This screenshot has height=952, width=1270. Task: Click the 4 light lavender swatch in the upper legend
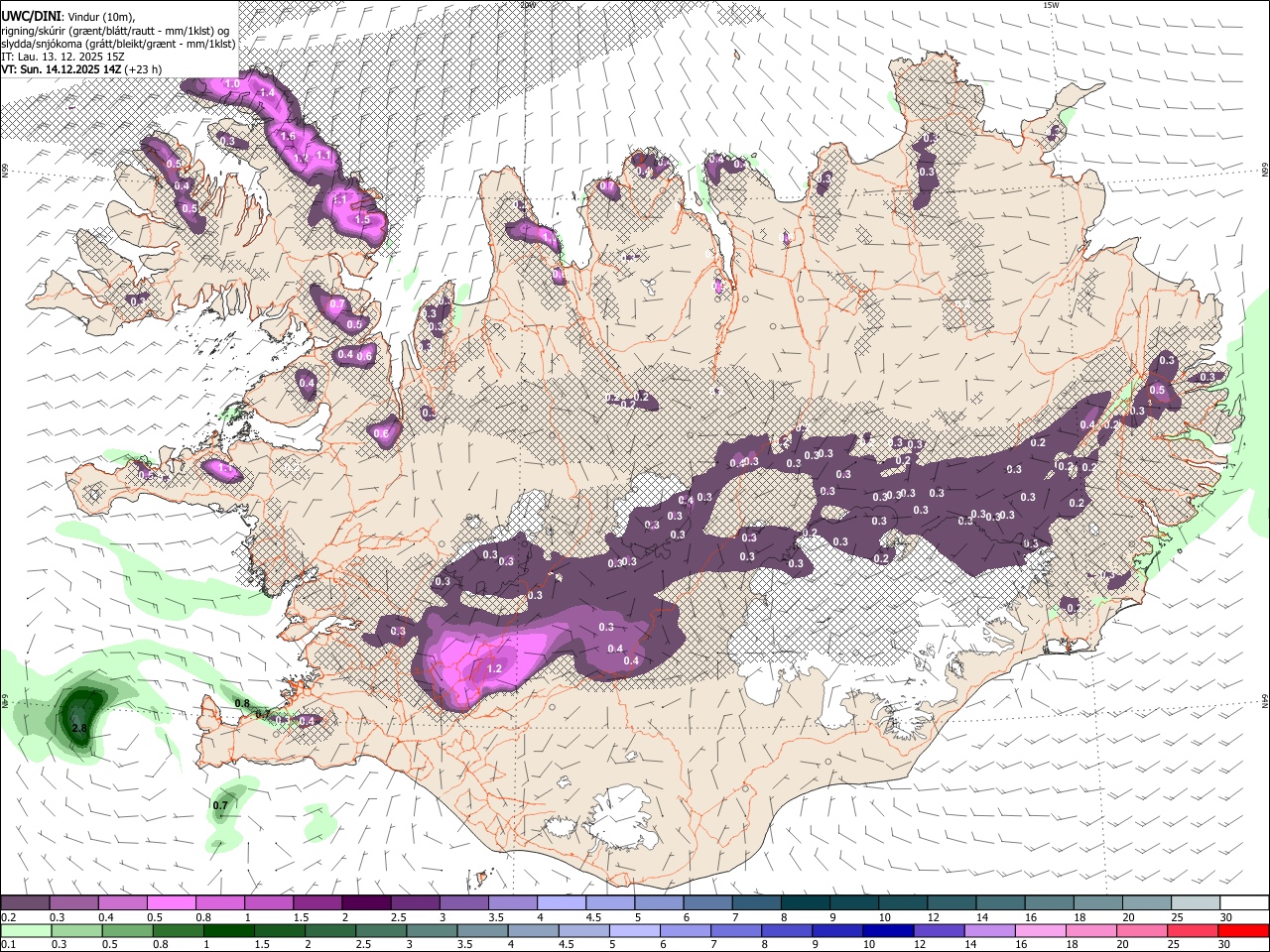click(560, 903)
